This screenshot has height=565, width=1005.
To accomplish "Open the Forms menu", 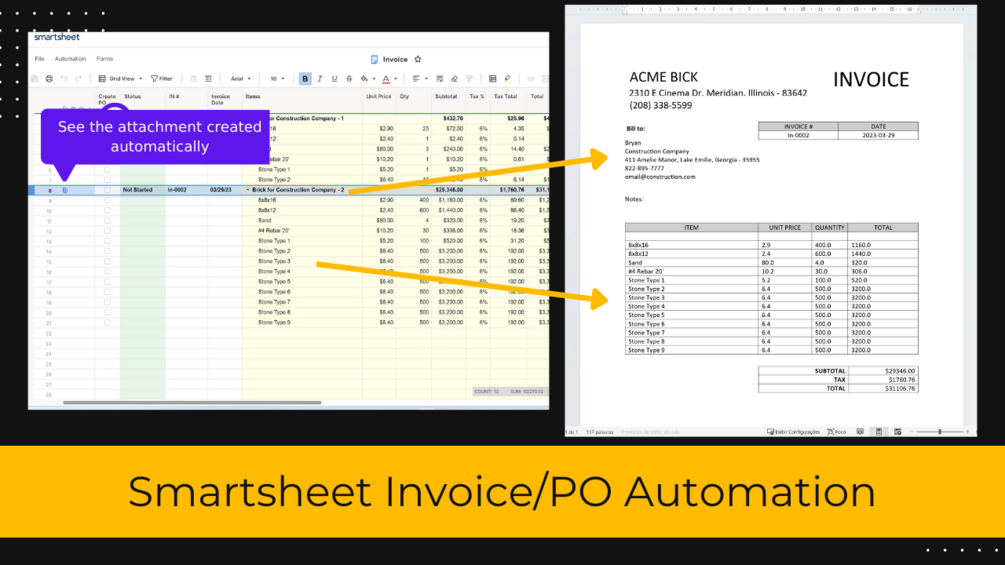I will pyautogui.click(x=104, y=59).
